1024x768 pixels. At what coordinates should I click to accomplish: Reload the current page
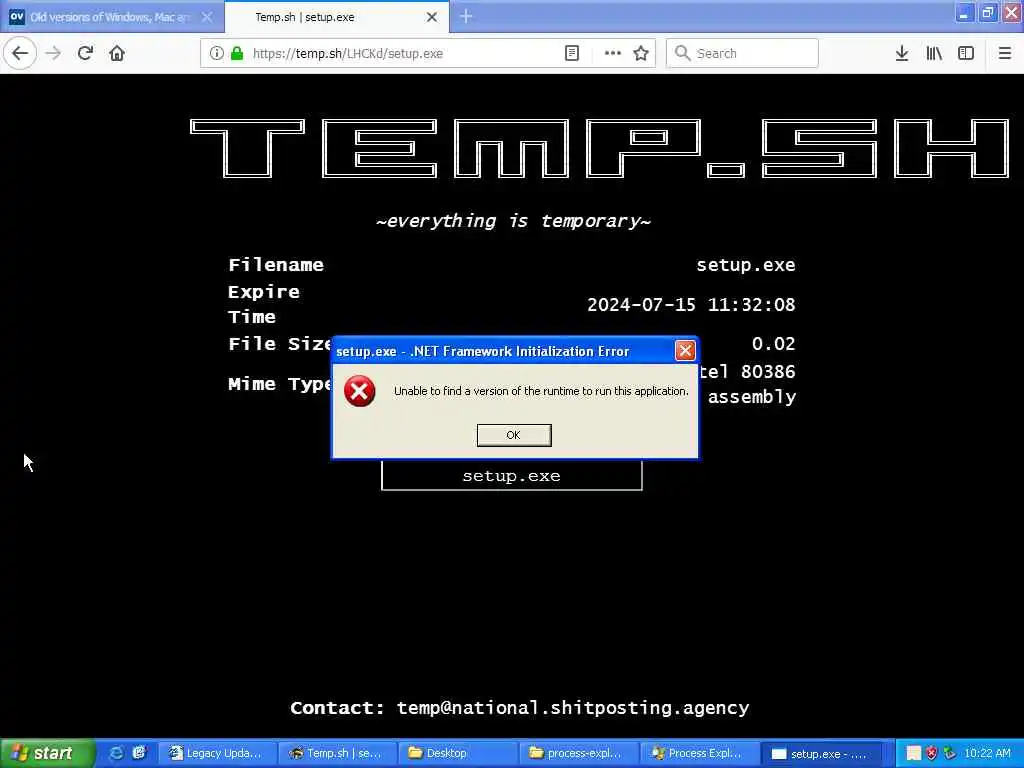[86, 54]
